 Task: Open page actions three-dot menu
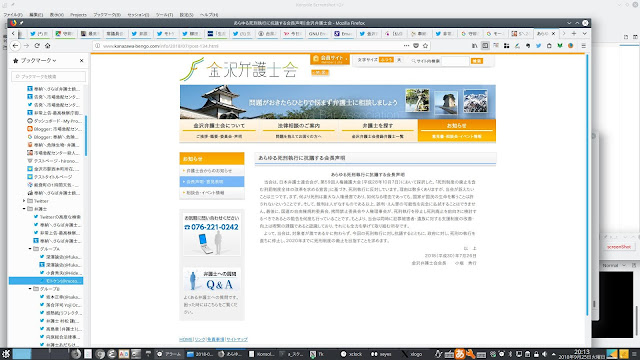(406, 46)
